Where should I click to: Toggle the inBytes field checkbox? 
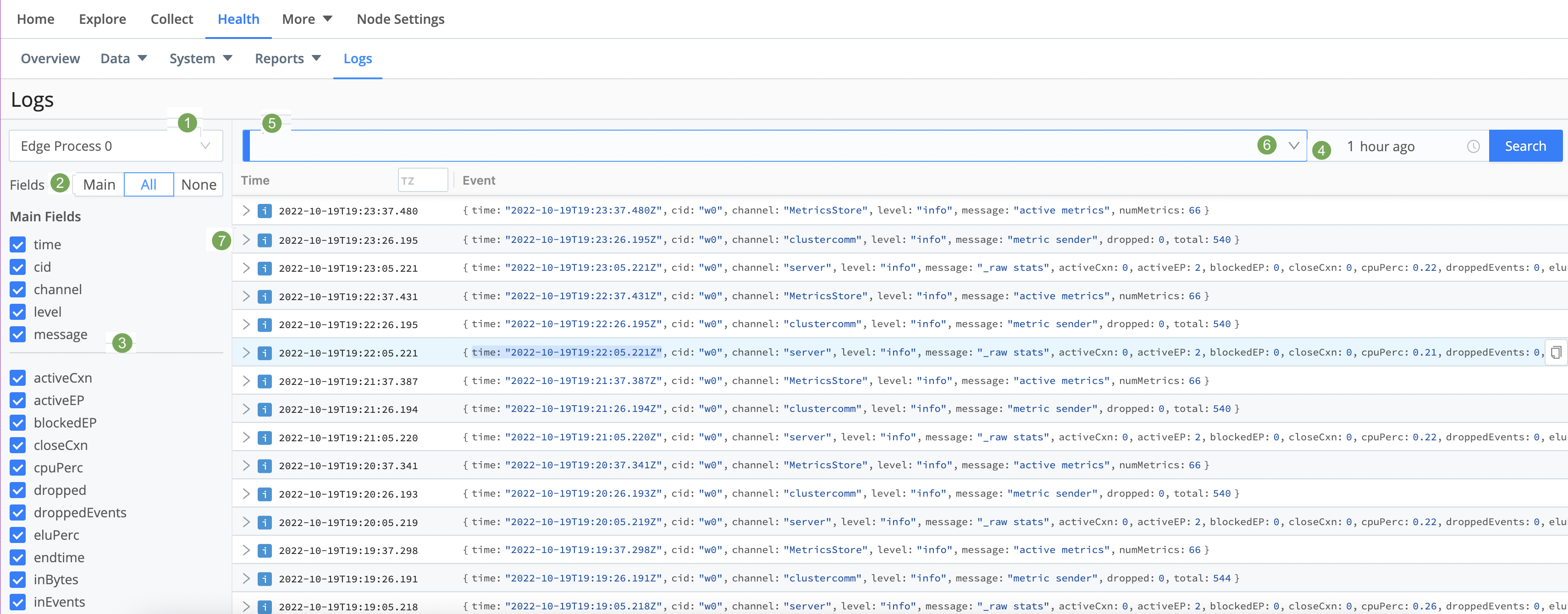(18, 580)
